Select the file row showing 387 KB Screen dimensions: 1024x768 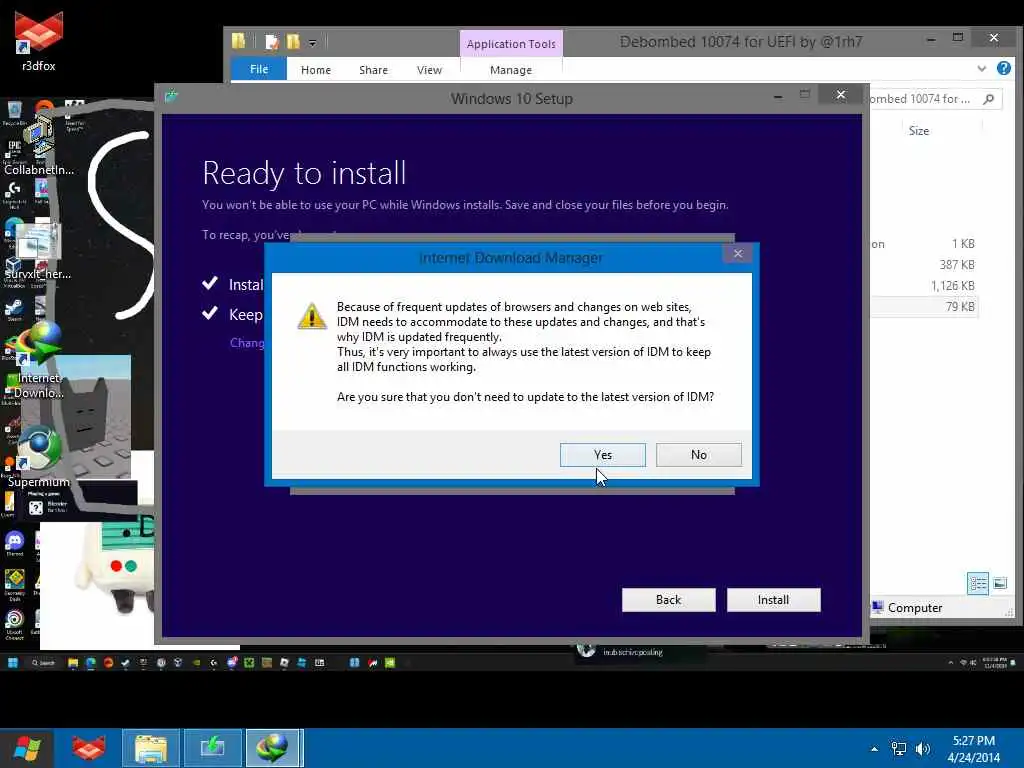pos(923,264)
